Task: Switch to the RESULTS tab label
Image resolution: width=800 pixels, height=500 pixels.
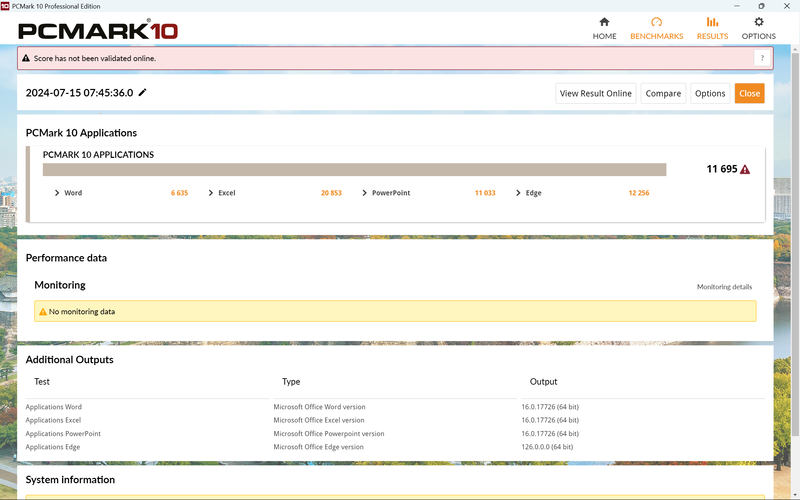Action: [712, 36]
